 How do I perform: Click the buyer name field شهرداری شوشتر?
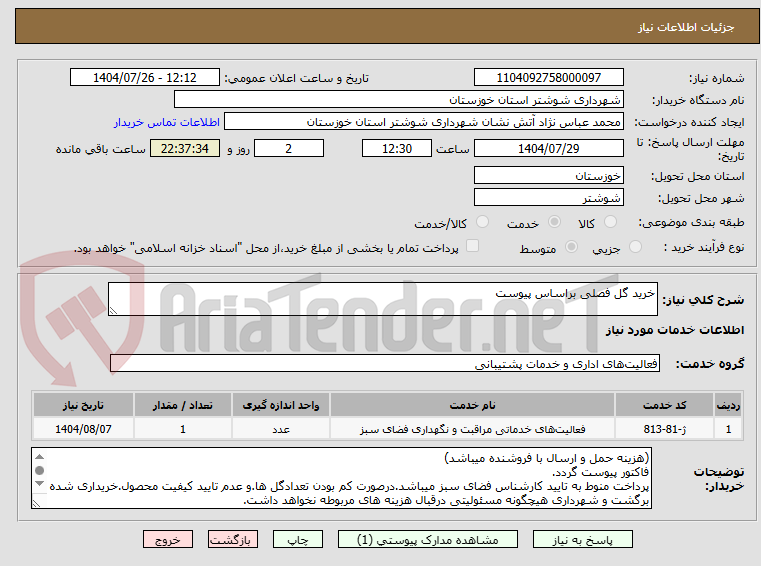pyautogui.click(x=398, y=100)
